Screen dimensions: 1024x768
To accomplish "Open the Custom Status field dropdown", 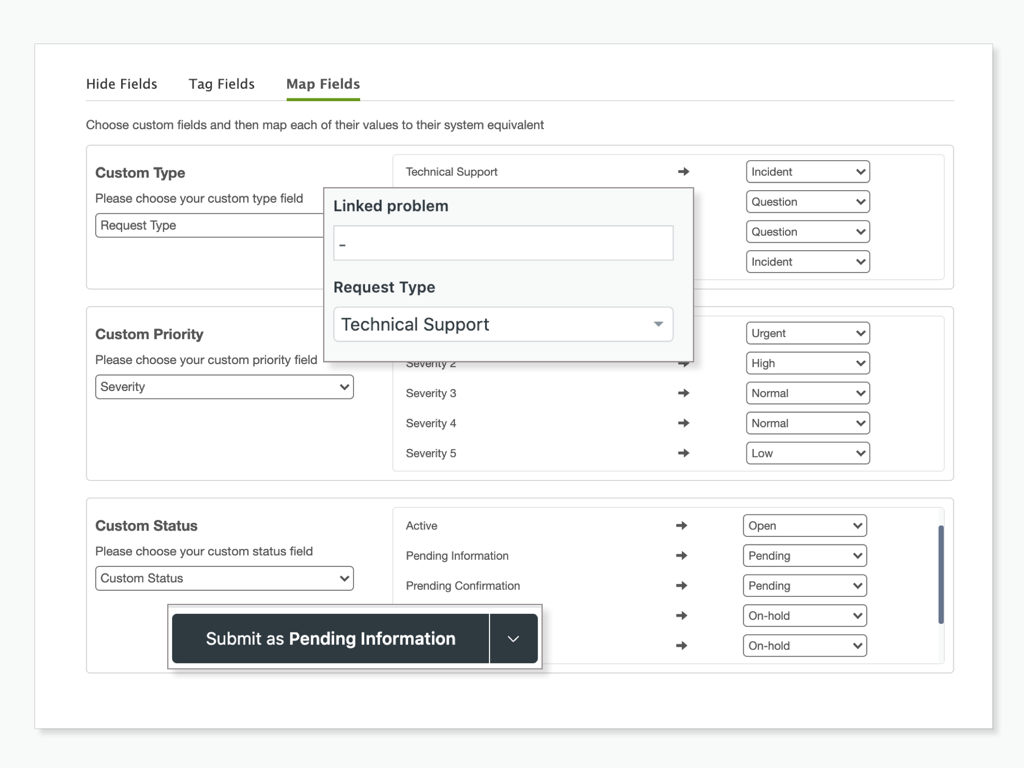I will click(224, 578).
